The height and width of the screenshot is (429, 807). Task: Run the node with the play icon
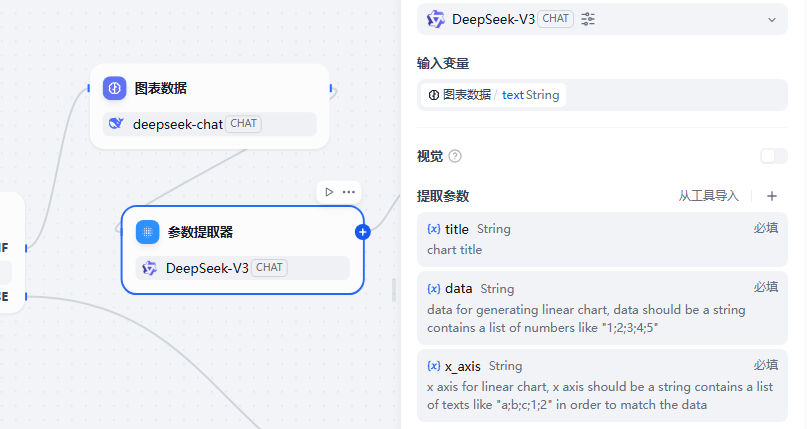point(329,192)
